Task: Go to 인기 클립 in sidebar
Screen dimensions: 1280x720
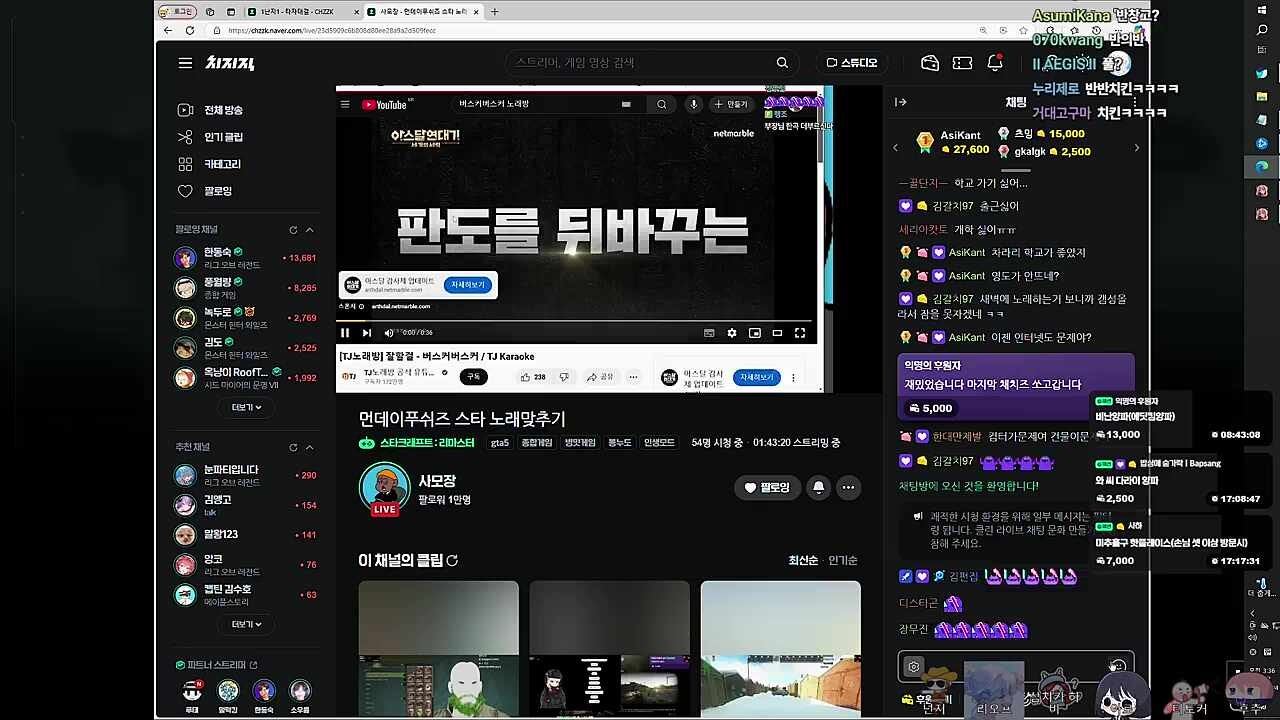Action: 210,137
